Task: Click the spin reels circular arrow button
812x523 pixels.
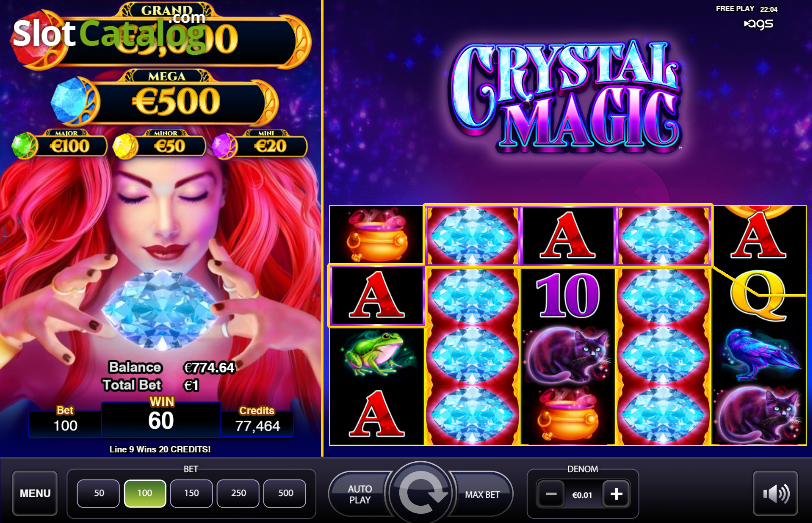Action: pyautogui.click(x=421, y=492)
